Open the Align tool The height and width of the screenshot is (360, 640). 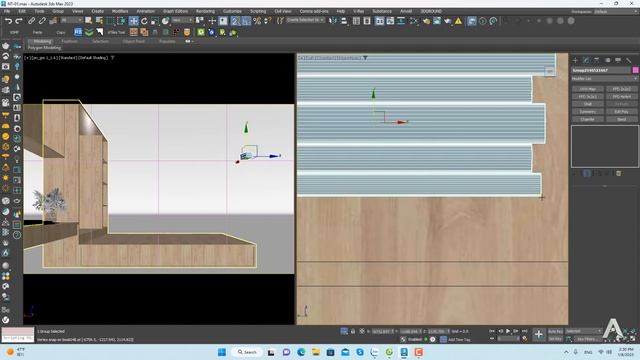click(344, 21)
